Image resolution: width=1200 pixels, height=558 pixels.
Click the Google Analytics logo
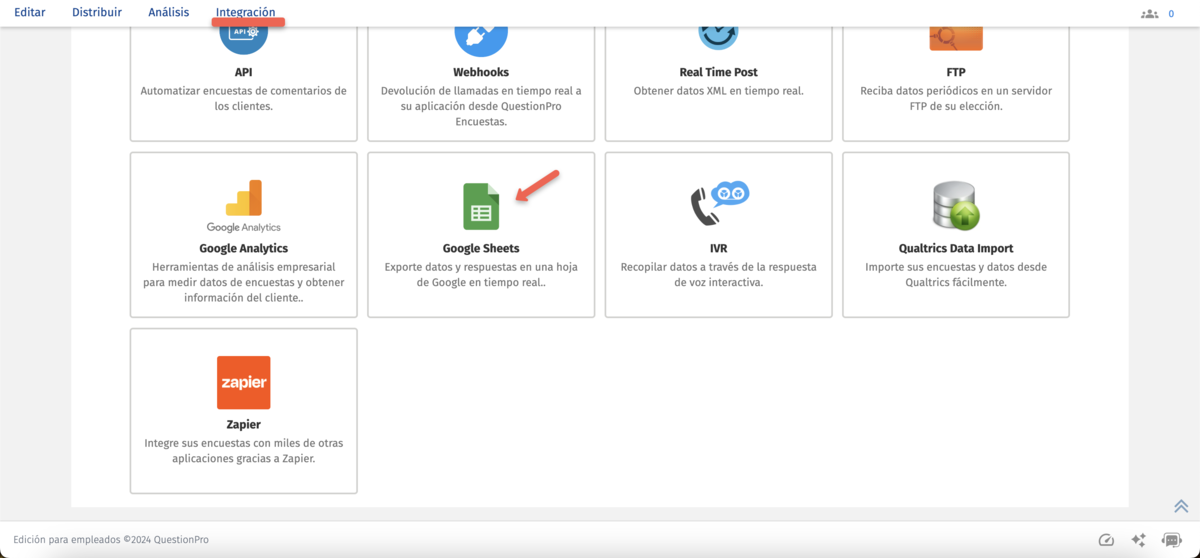[x=244, y=205]
